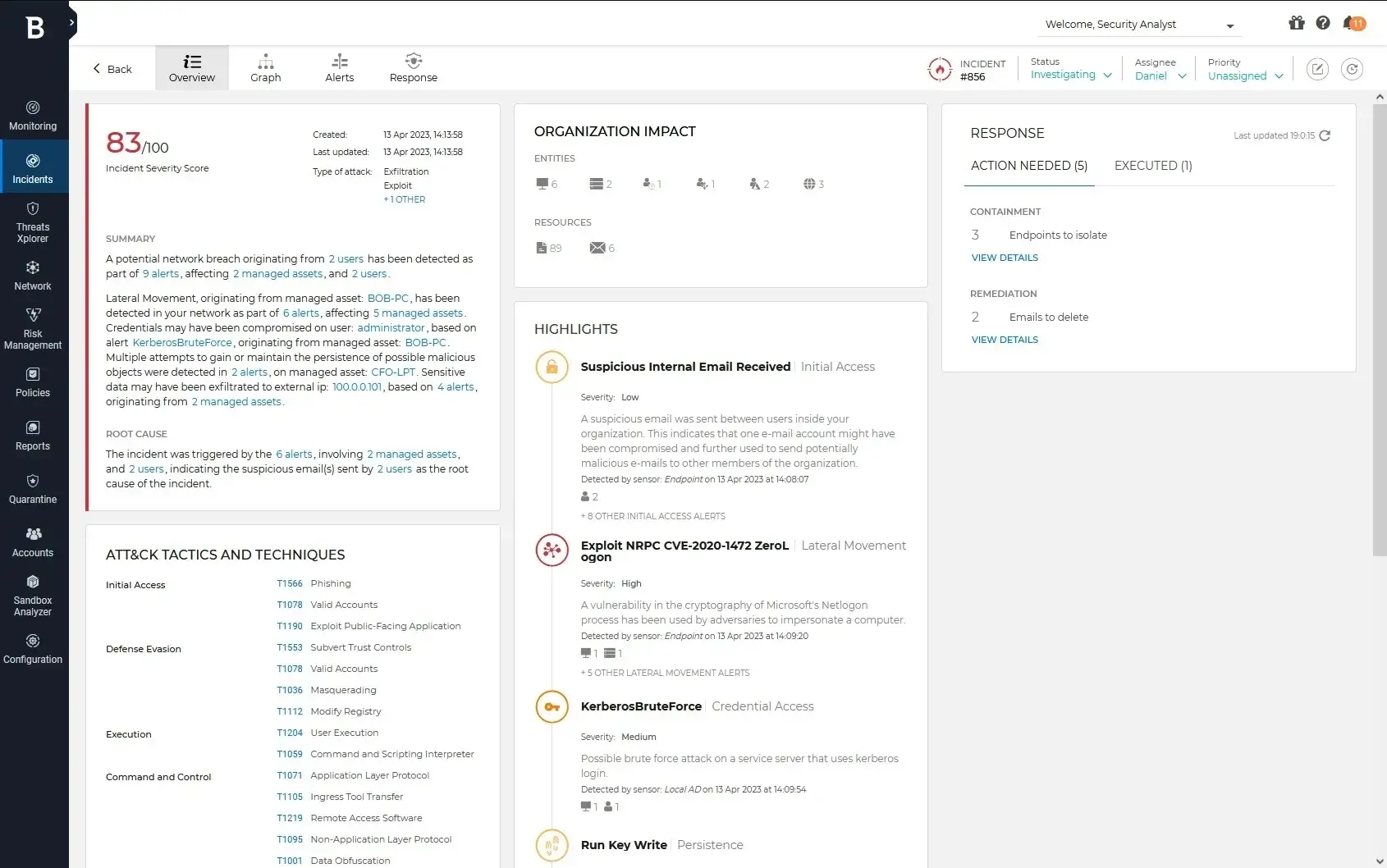Select the Risk Management sidebar icon
The image size is (1387, 868).
coord(33,327)
